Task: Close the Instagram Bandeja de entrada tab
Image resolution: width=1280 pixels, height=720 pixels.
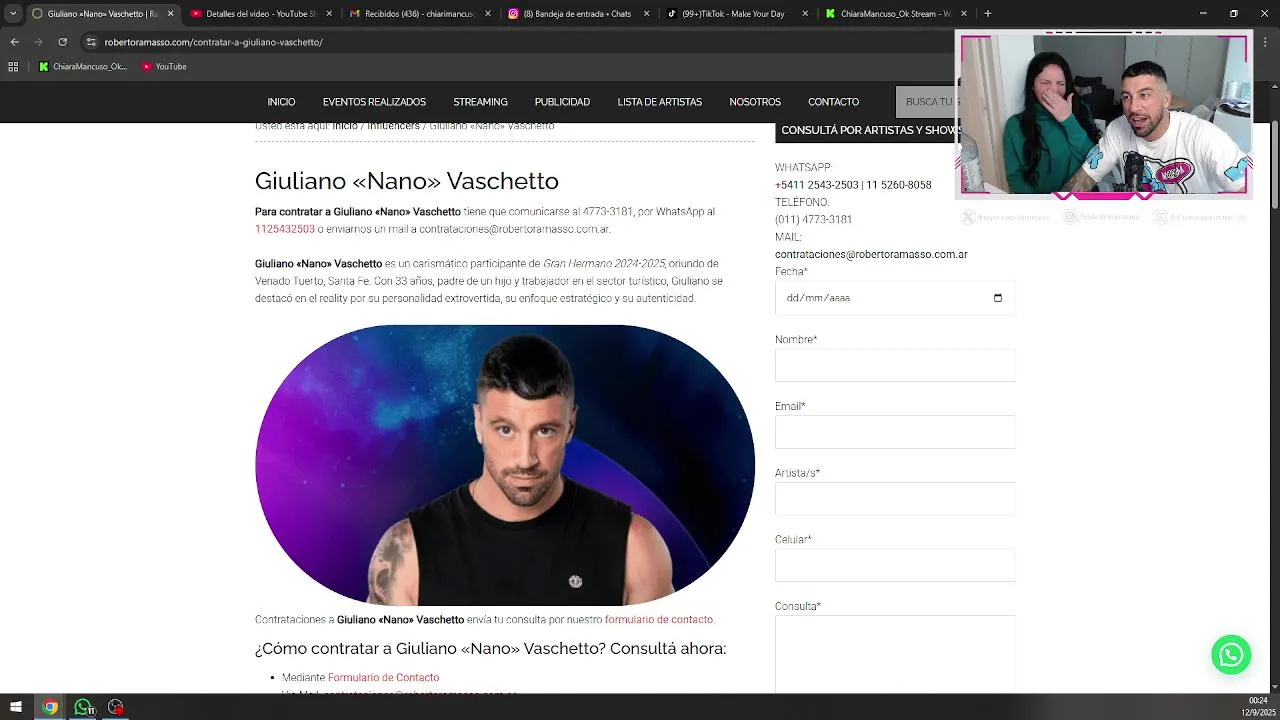Action: (x=646, y=14)
